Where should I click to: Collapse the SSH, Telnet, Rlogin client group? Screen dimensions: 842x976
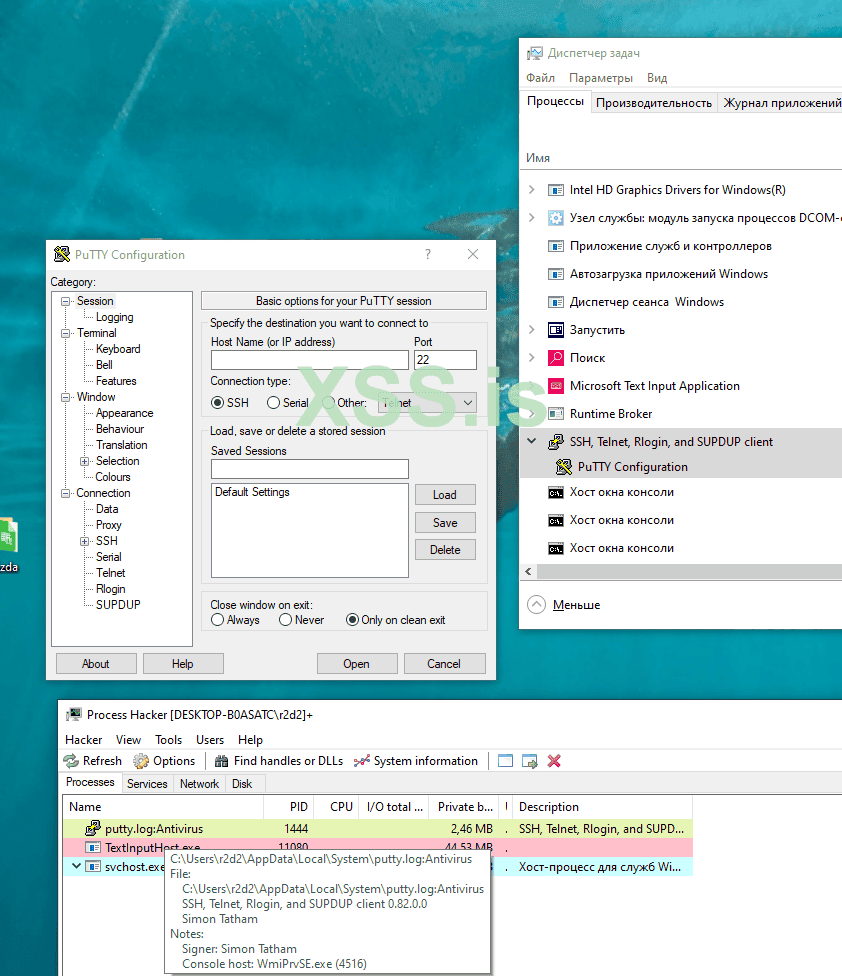530,442
